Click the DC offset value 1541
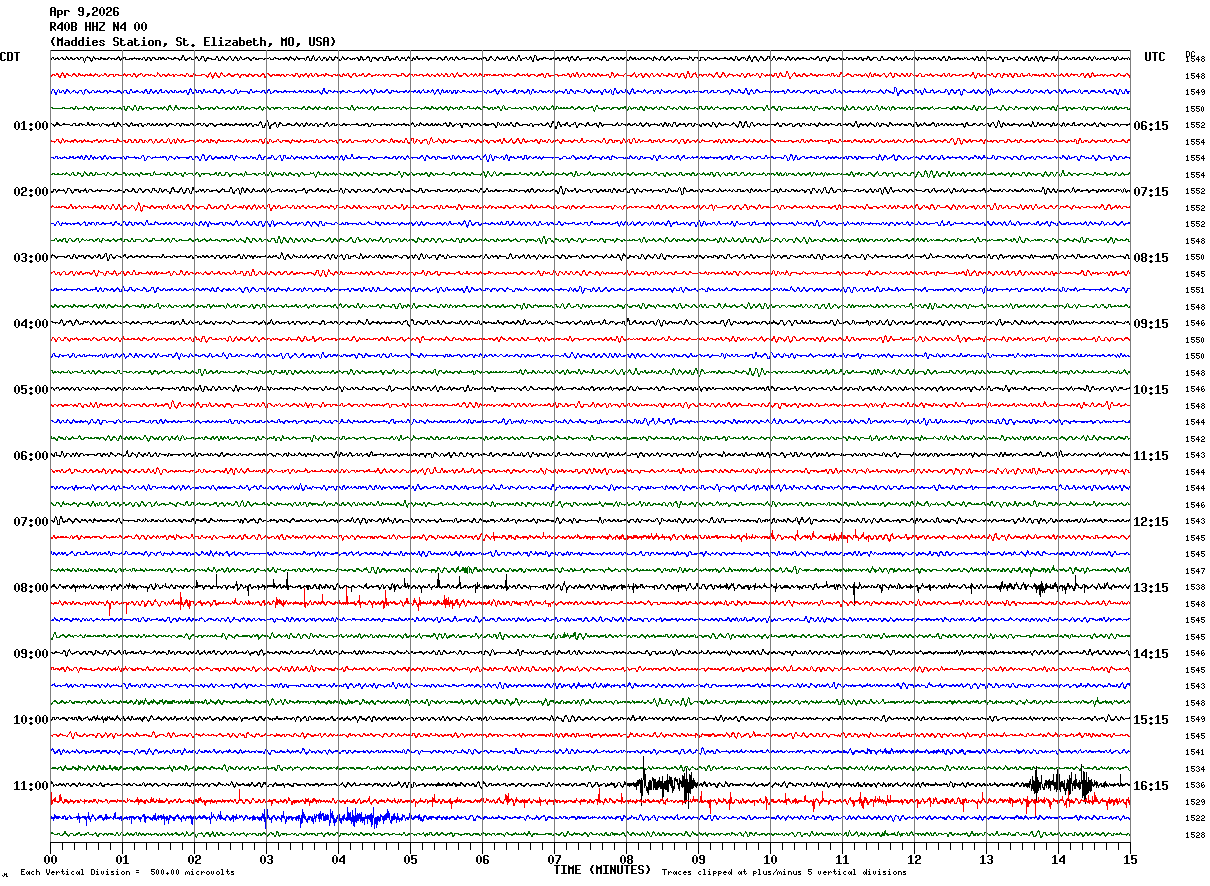 pos(1194,752)
